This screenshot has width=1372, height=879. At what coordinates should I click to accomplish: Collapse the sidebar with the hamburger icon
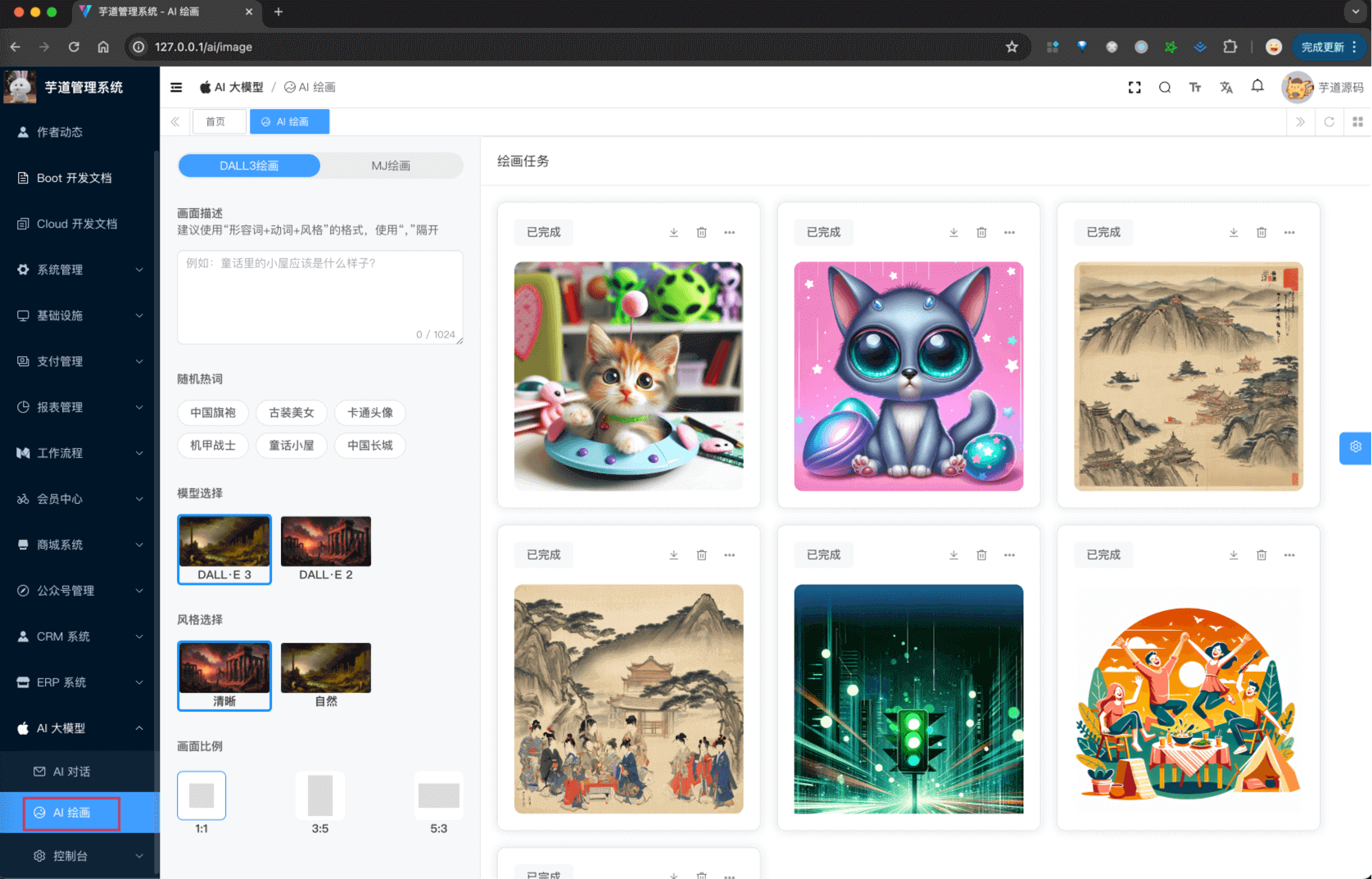175,87
